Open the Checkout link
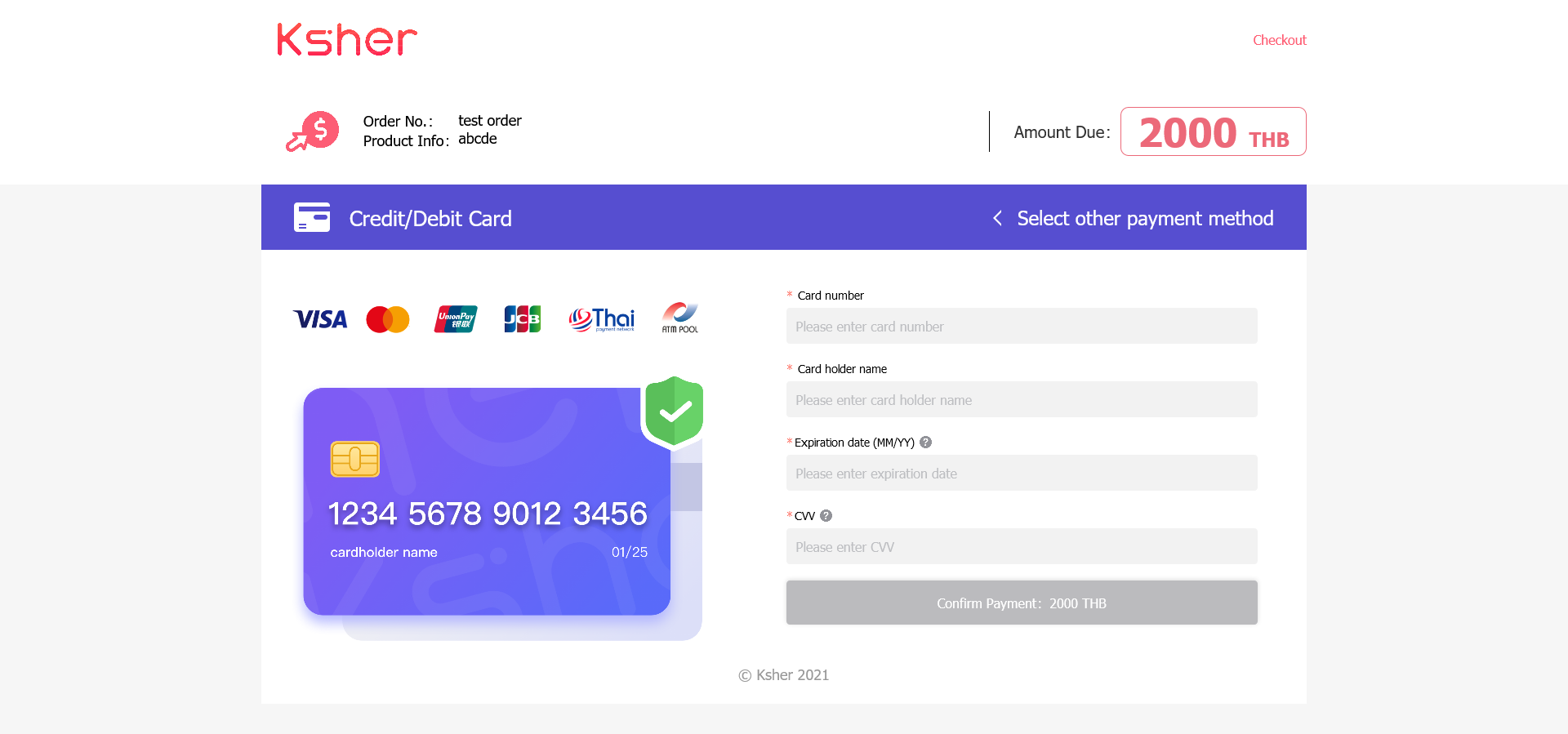 (x=1280, y=40)
